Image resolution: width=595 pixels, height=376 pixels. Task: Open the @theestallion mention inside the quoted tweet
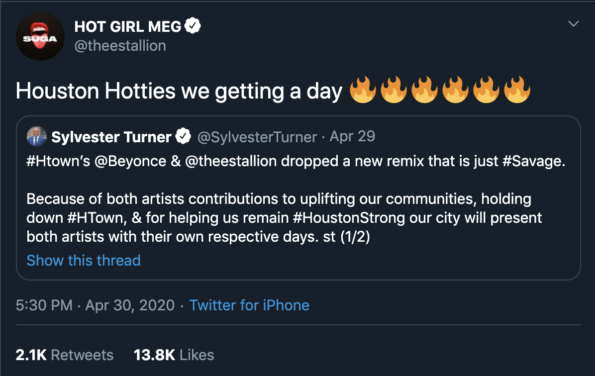pyautogui.click(x=231, y=161)
